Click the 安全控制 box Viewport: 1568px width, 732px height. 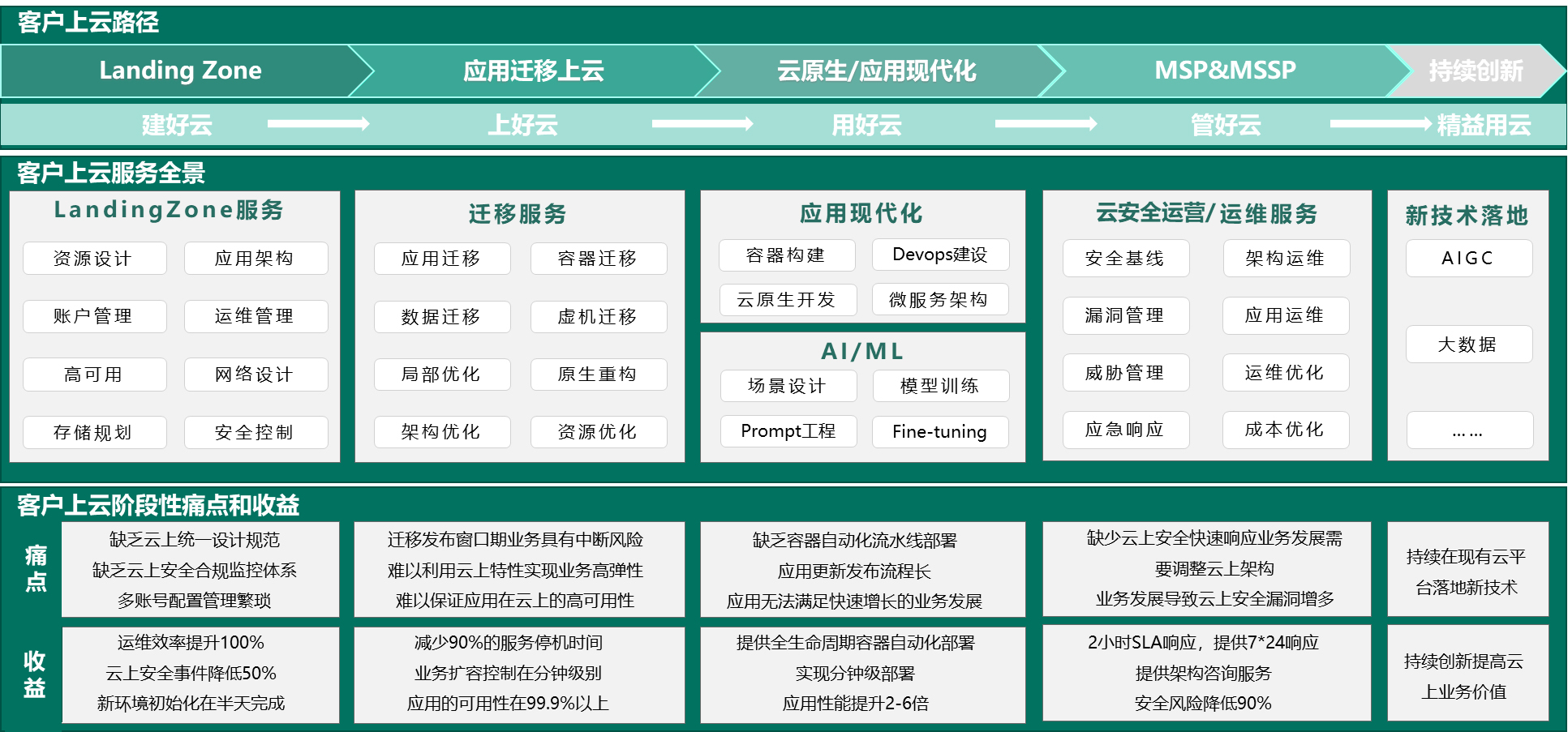pos(256,432)
